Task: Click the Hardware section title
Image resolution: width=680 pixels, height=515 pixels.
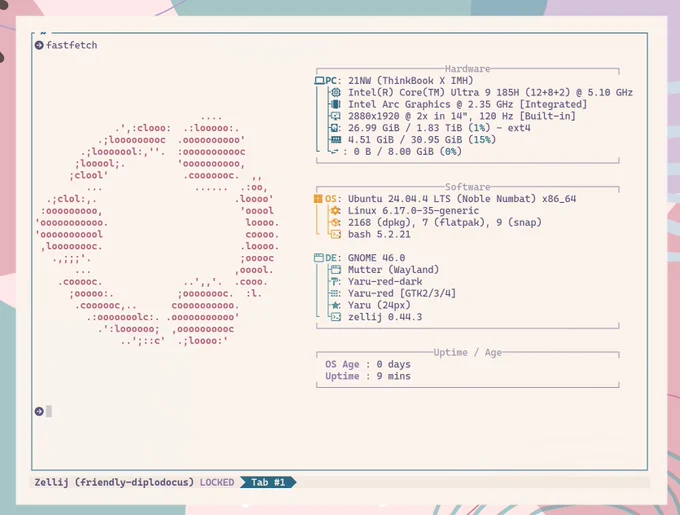Action: [x=468, y=69]
